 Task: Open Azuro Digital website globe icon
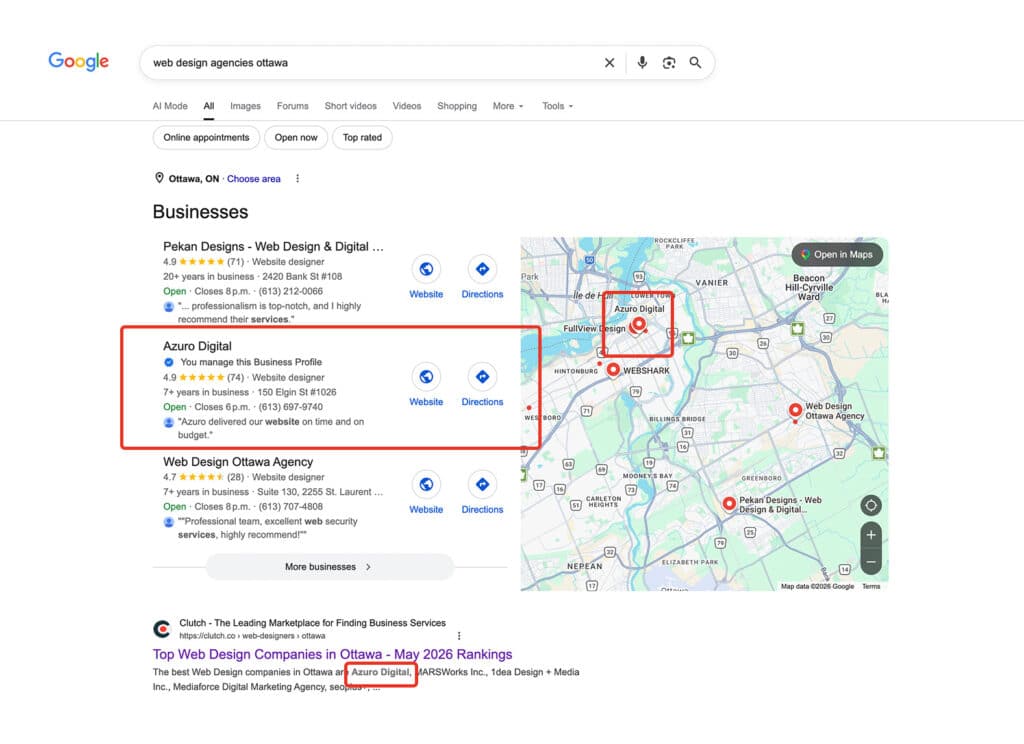(x=426, y=377)
